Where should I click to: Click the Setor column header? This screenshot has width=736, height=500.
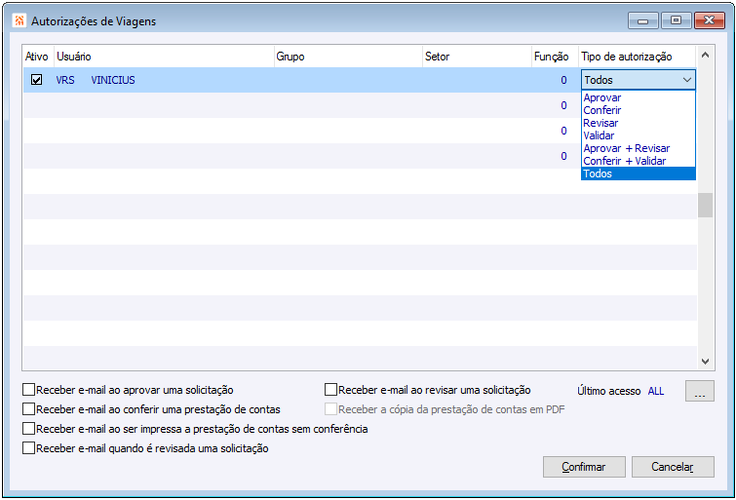tap(477, 56)
